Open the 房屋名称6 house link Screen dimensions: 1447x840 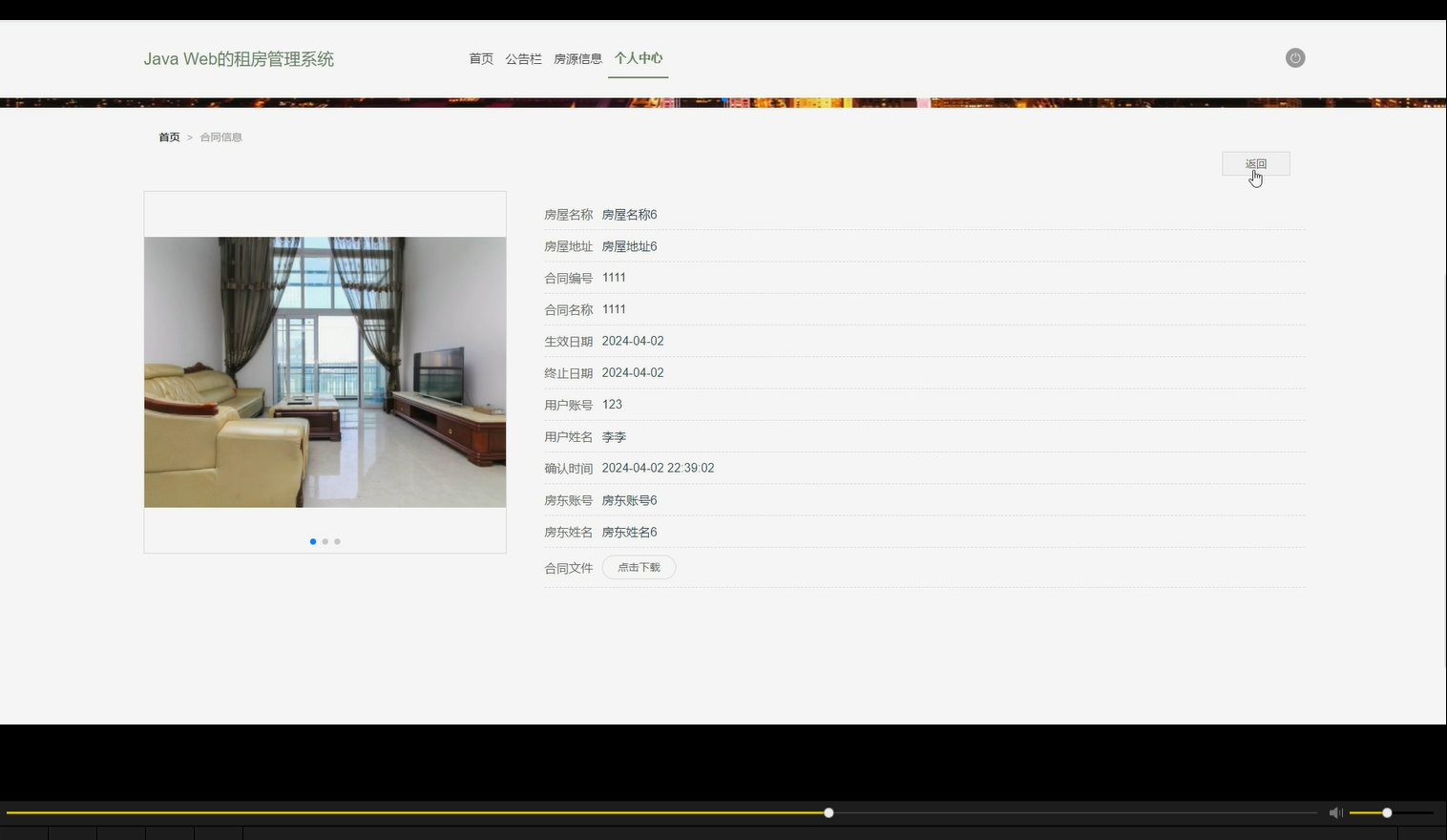(x=629, y=214)
